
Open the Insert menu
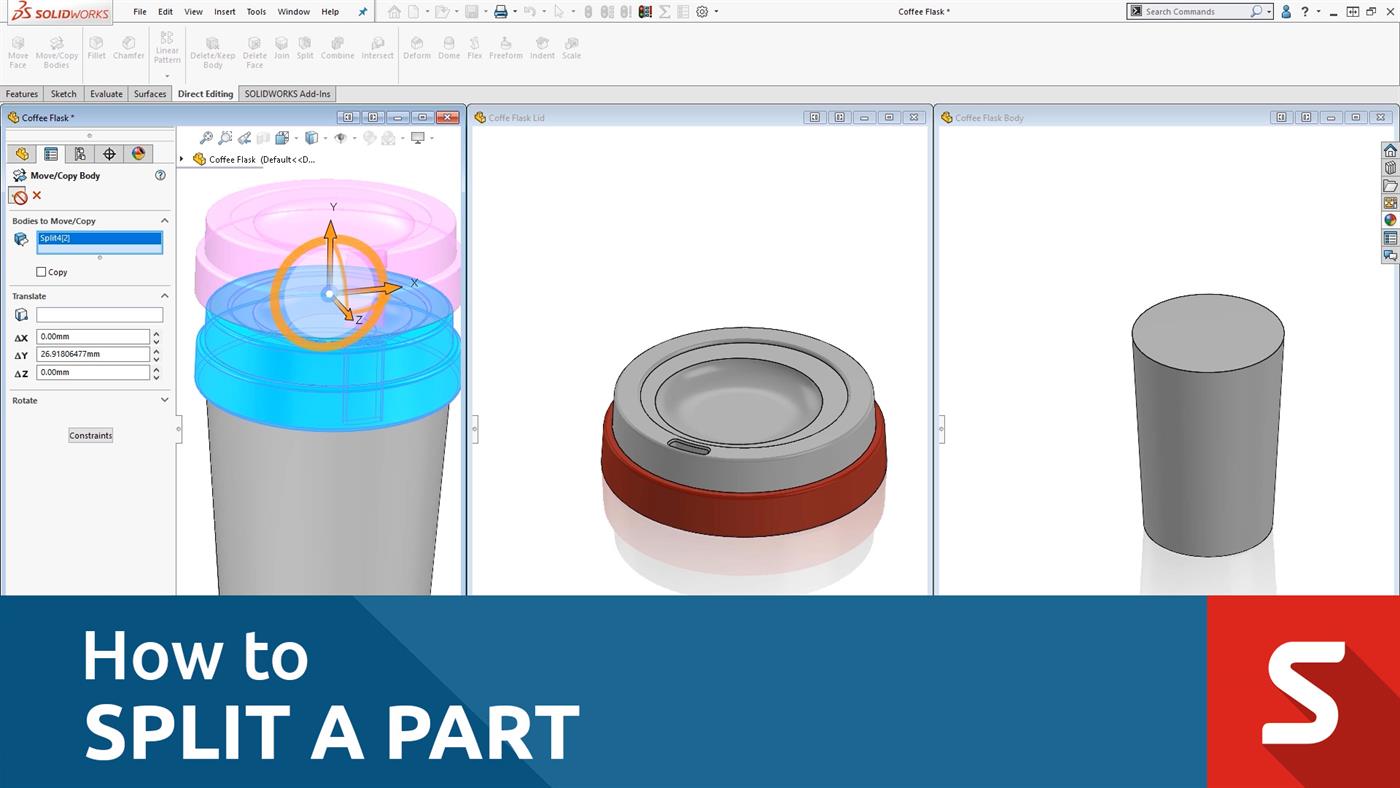225,12
